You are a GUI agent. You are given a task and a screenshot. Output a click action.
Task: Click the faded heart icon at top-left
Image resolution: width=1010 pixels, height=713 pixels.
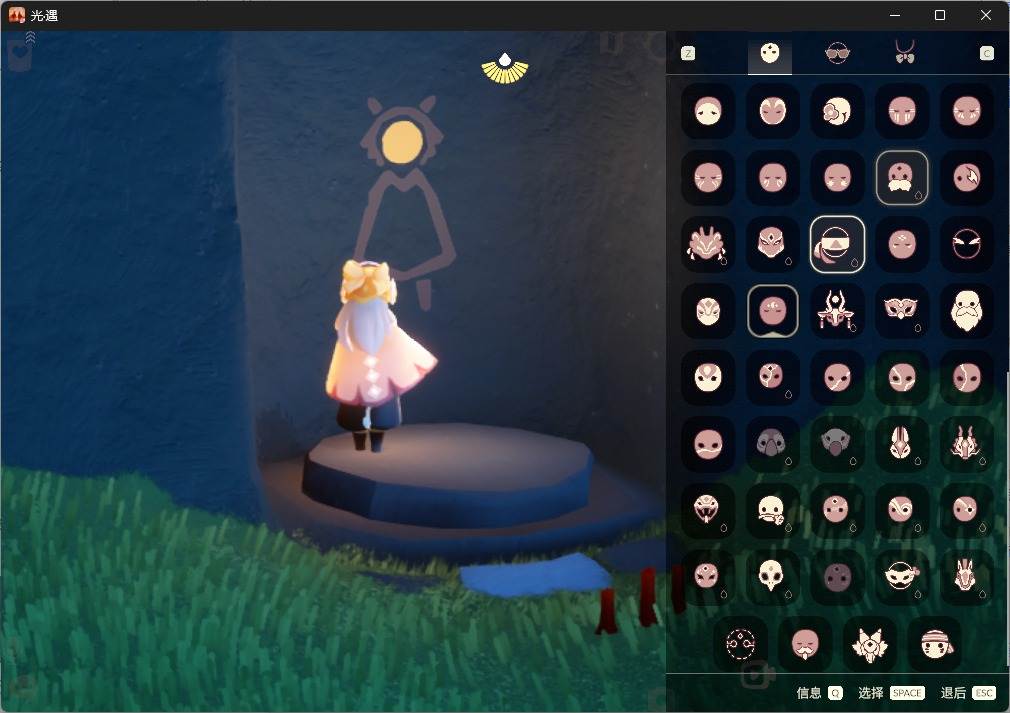tap(19, 55)
